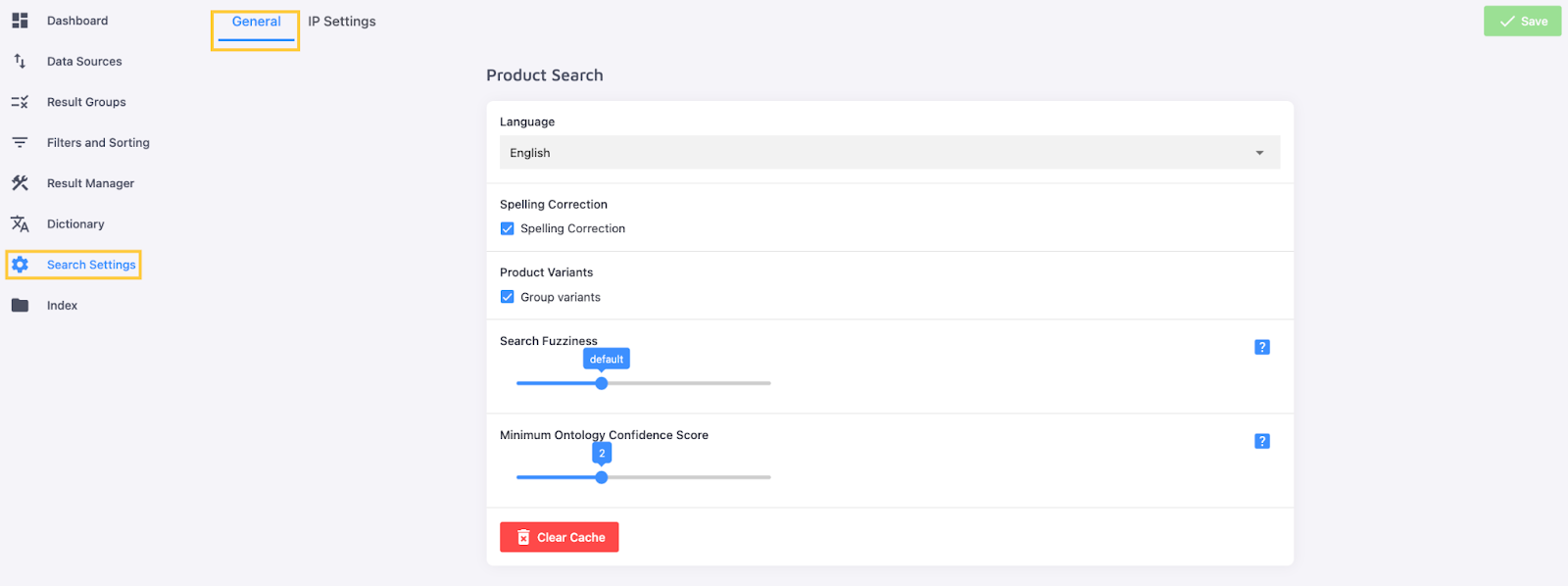Click the Search Fuzziness slider handle
The height and width of the screenshot is (586, 1568).
pos(602,383)
